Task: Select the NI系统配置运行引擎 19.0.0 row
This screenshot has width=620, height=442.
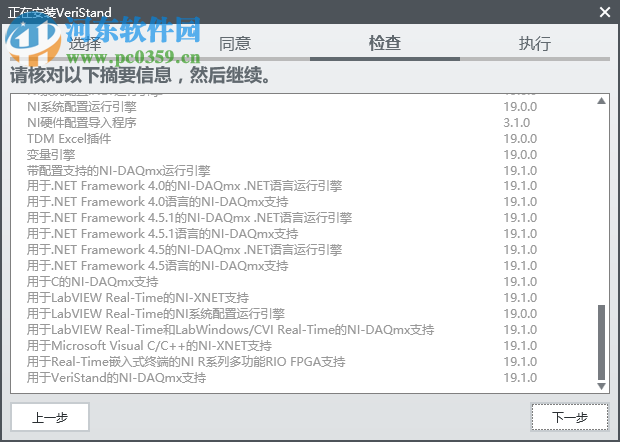Action: coord(282,107)
